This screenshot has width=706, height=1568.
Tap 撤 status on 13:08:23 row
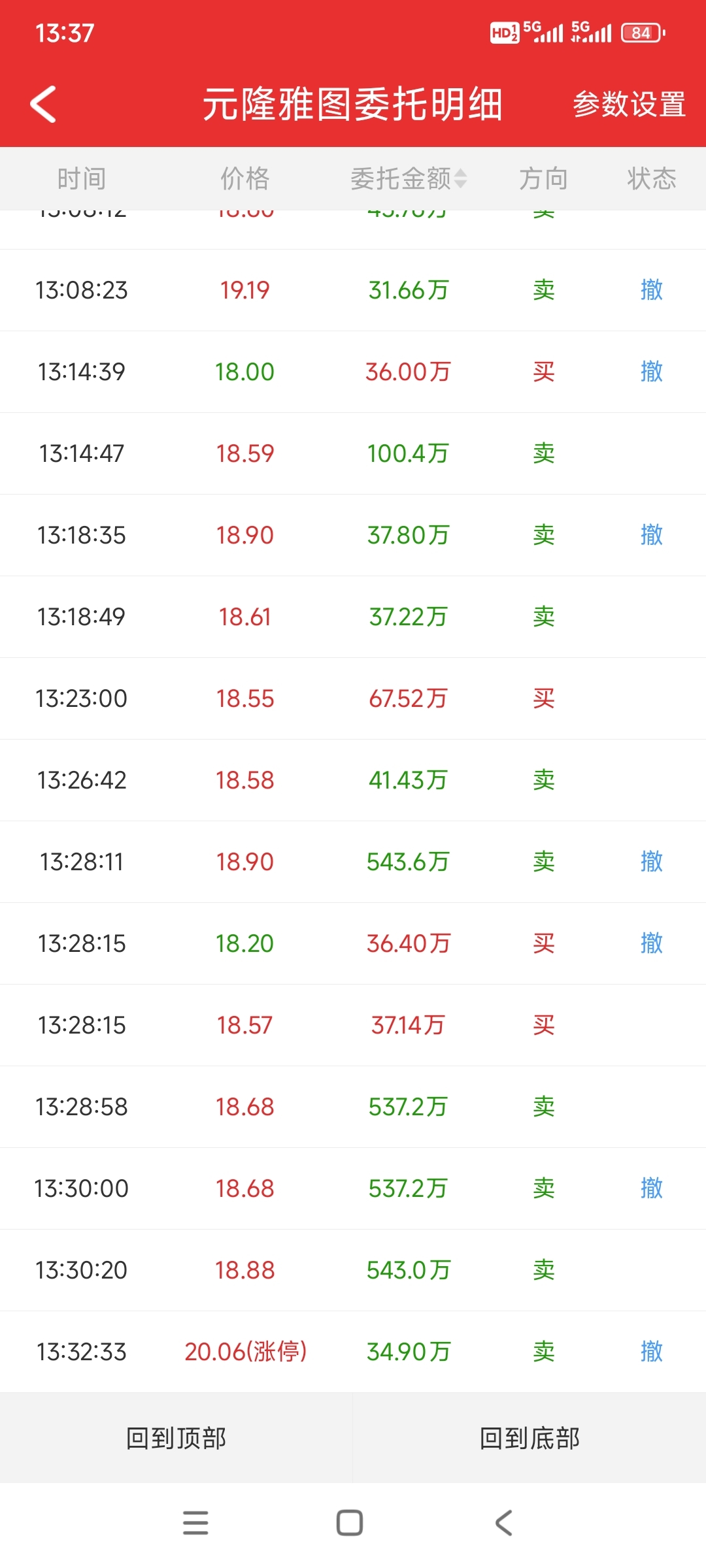coord(652,290)
